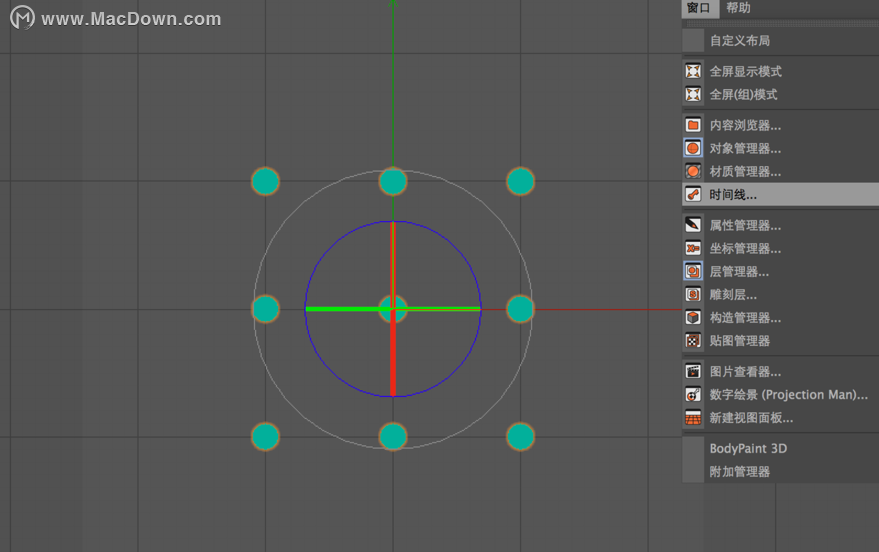
Task: Click the thick red axis handle below center
Action: point(393,354)
